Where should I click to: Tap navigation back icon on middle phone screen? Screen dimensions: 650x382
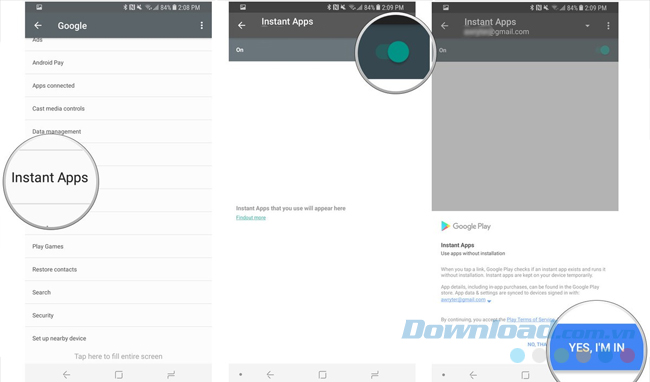[270, 375]
